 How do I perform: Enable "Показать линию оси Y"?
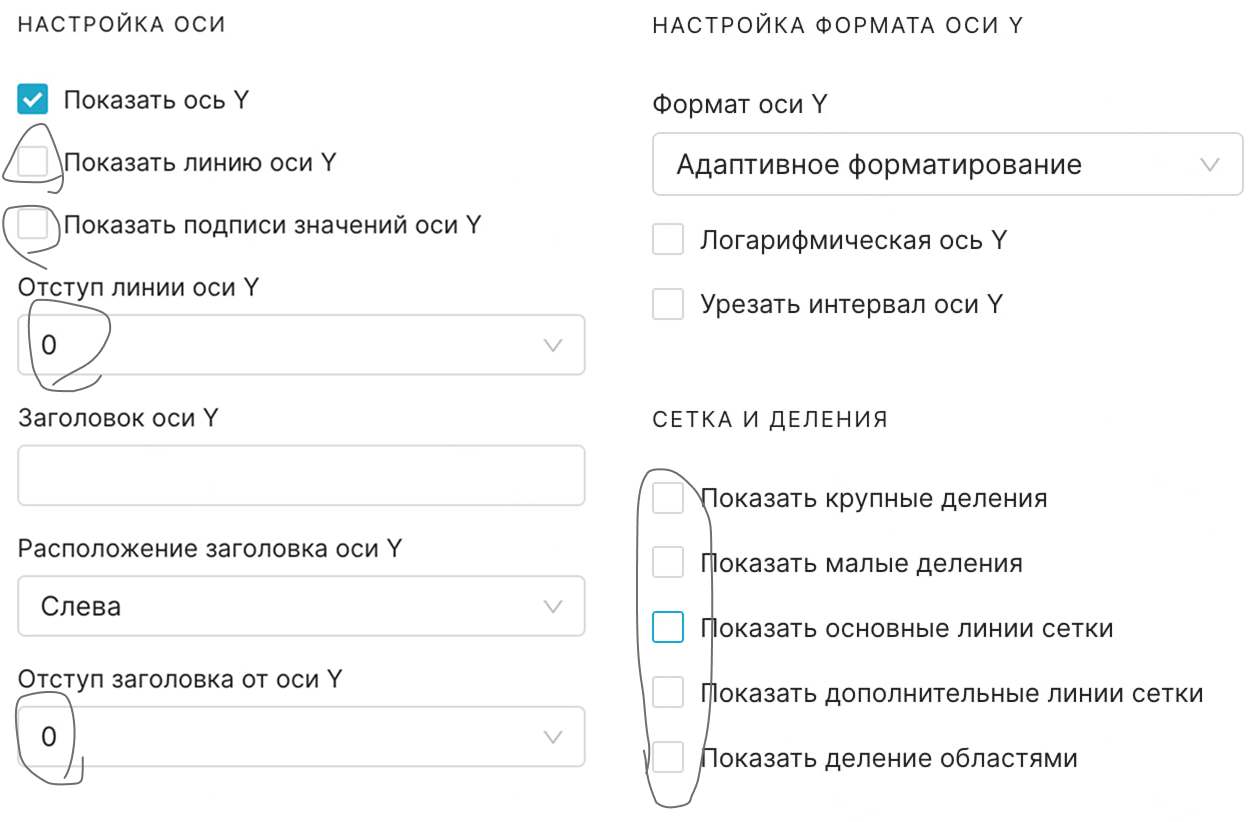33,162
